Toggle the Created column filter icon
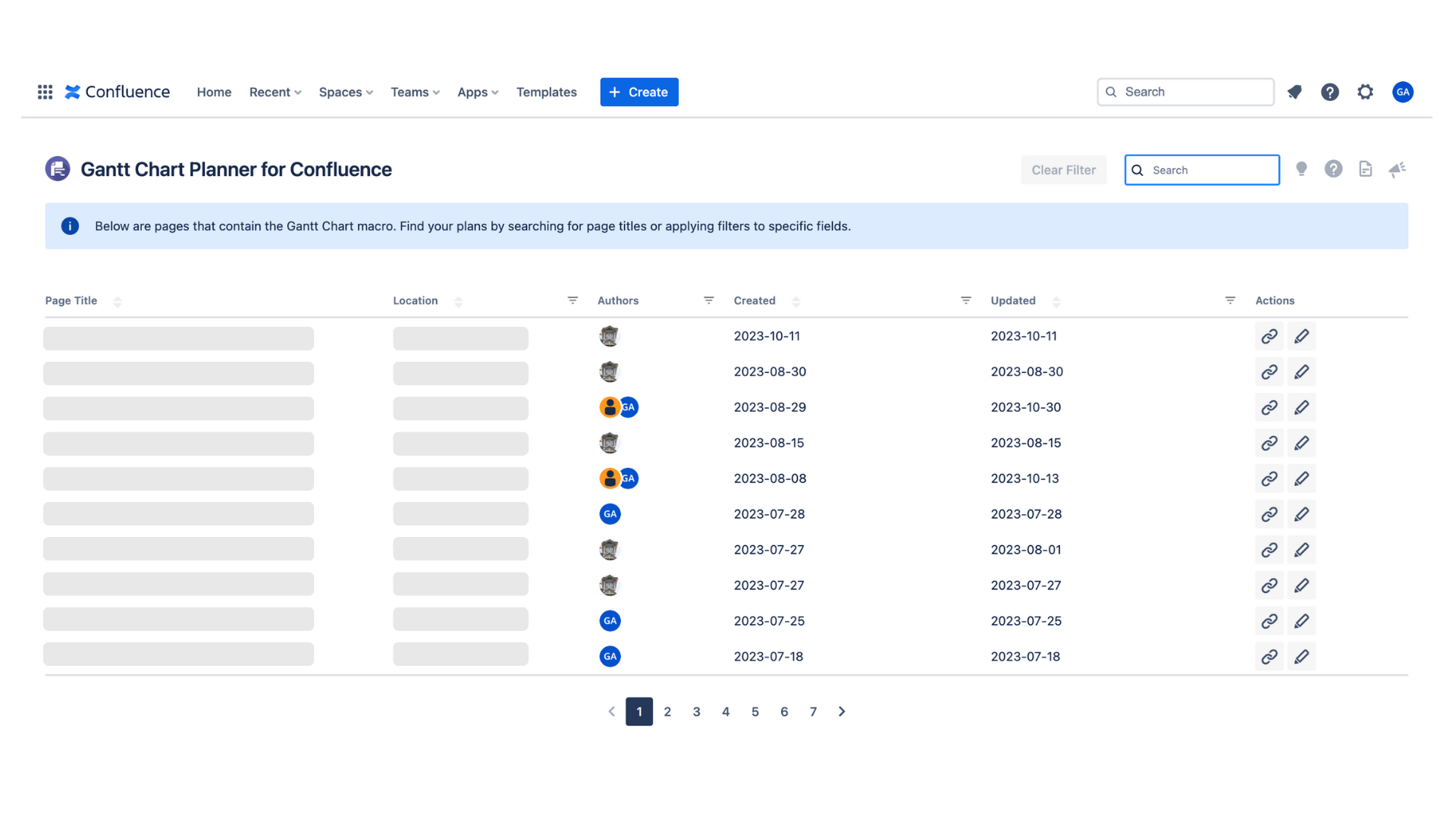The width and height of the screenshot is (1456, 819). (965, 300)
